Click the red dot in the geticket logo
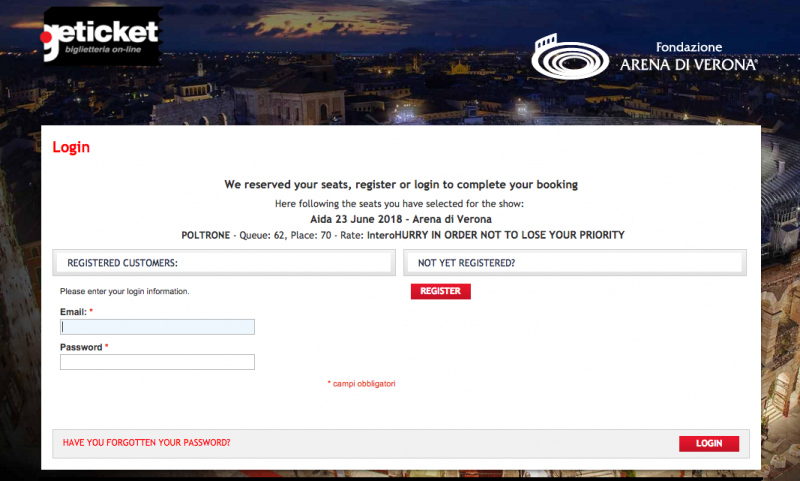The height and width of the screenshot is (481, 800). click(46, 37)
